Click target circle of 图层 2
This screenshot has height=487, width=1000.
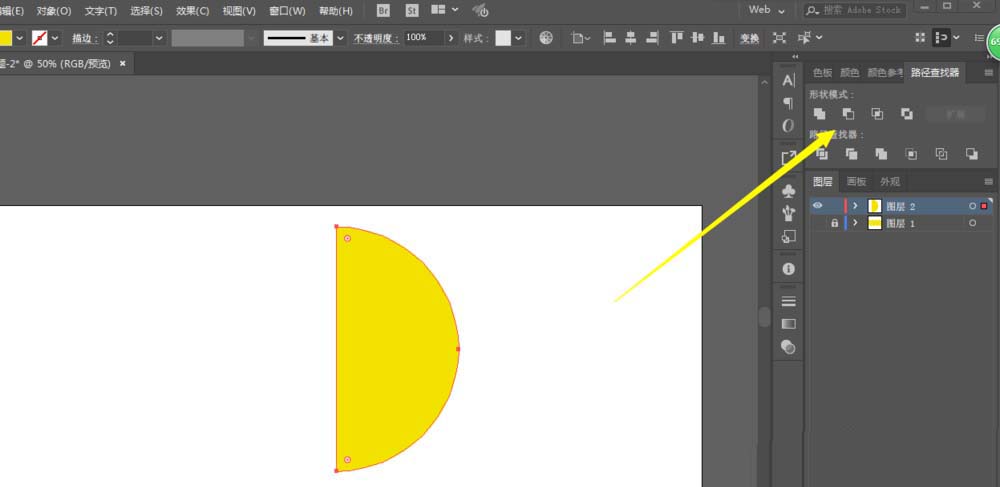pos(972,206)
